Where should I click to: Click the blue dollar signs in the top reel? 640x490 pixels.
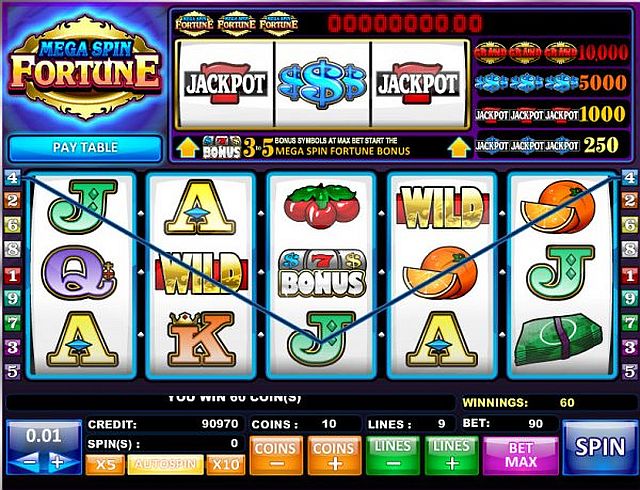click(x=322, y=83)
